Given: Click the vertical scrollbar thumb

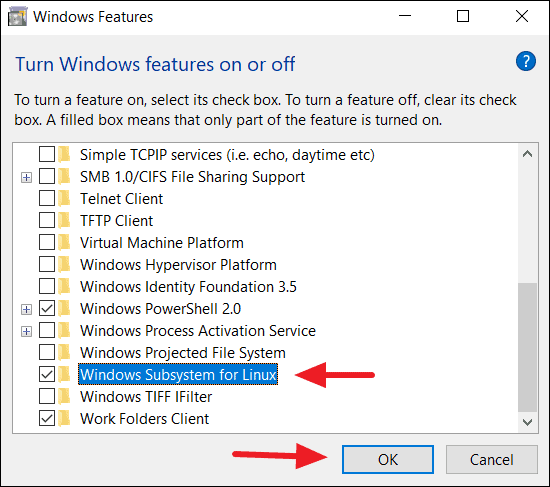Looking at the screenshot, I should pos(527,347).
